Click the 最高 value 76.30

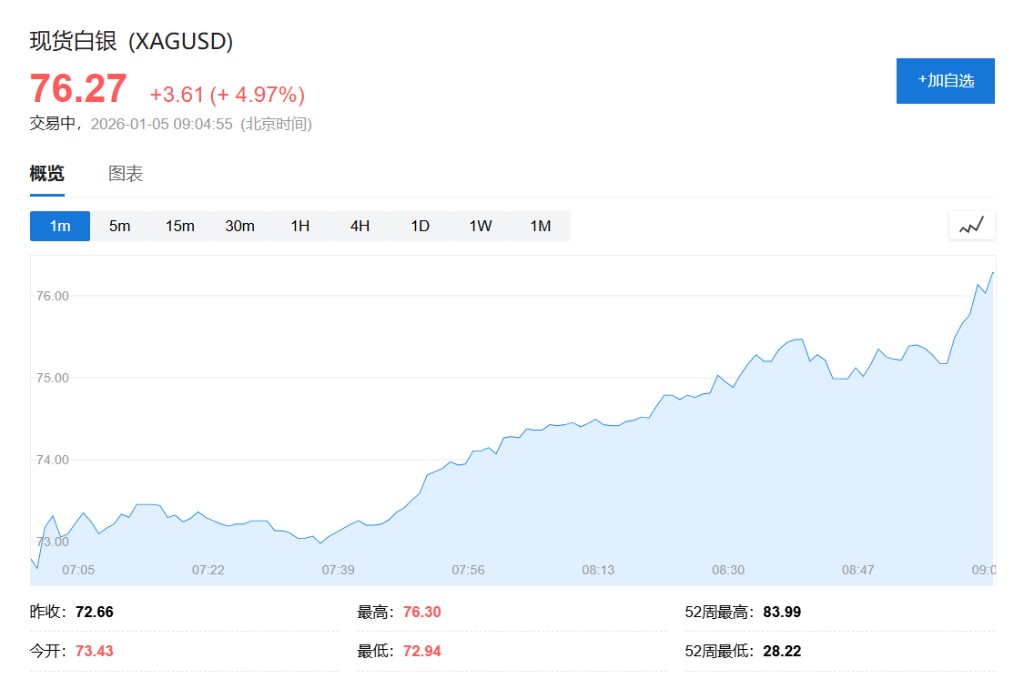tap(422, 612)
